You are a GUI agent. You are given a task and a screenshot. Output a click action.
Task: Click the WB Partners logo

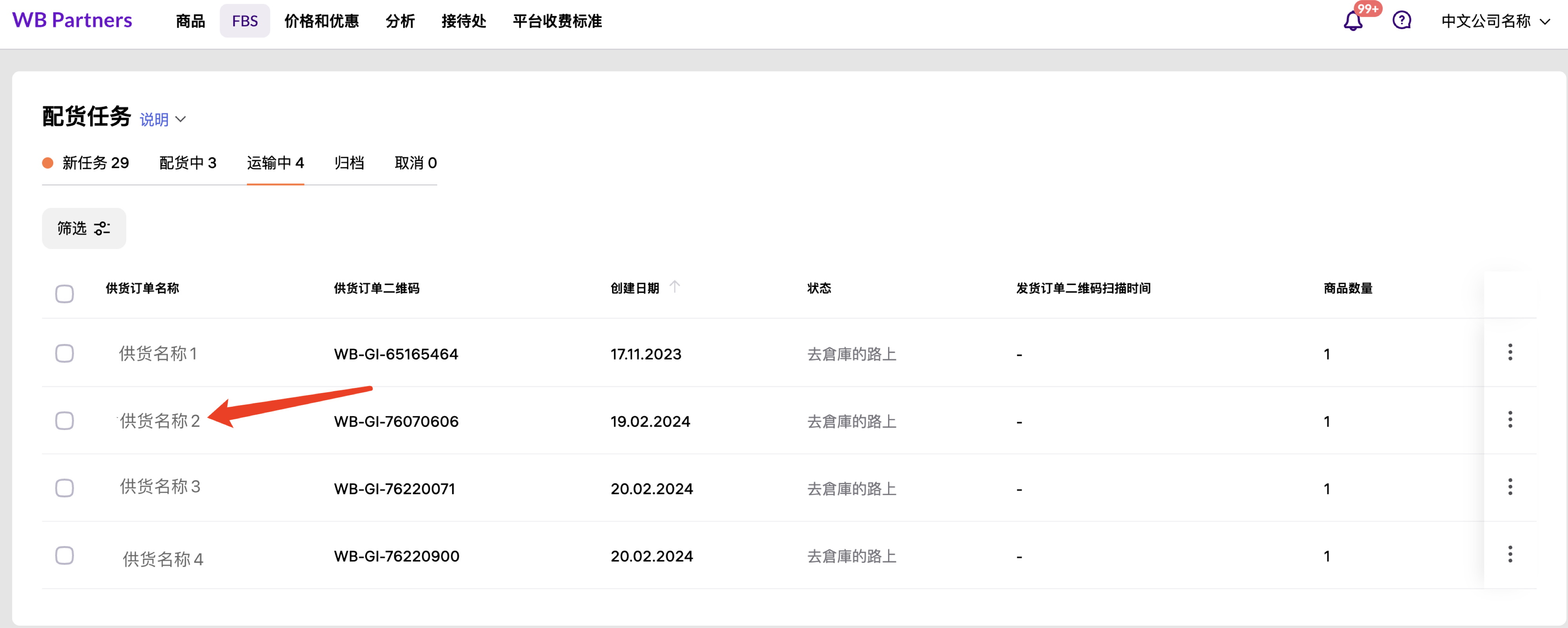pos(72,20)
